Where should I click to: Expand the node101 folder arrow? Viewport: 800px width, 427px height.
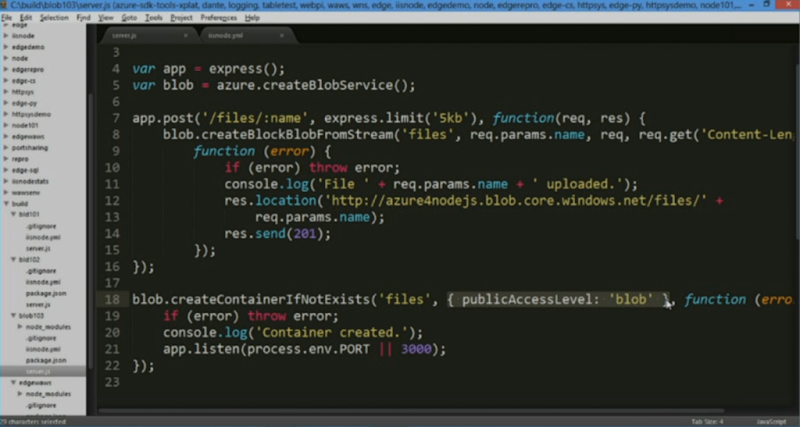point(6,125)
